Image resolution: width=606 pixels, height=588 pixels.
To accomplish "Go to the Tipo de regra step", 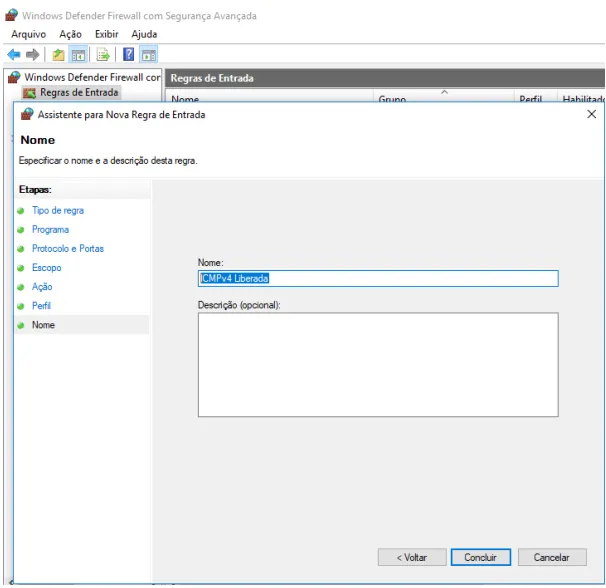I will 58,210.
